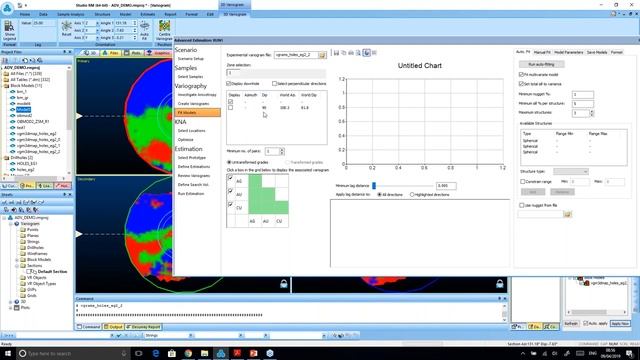Click the Centre Variogram icon
The image size is (640, 360).
point(164,30)
